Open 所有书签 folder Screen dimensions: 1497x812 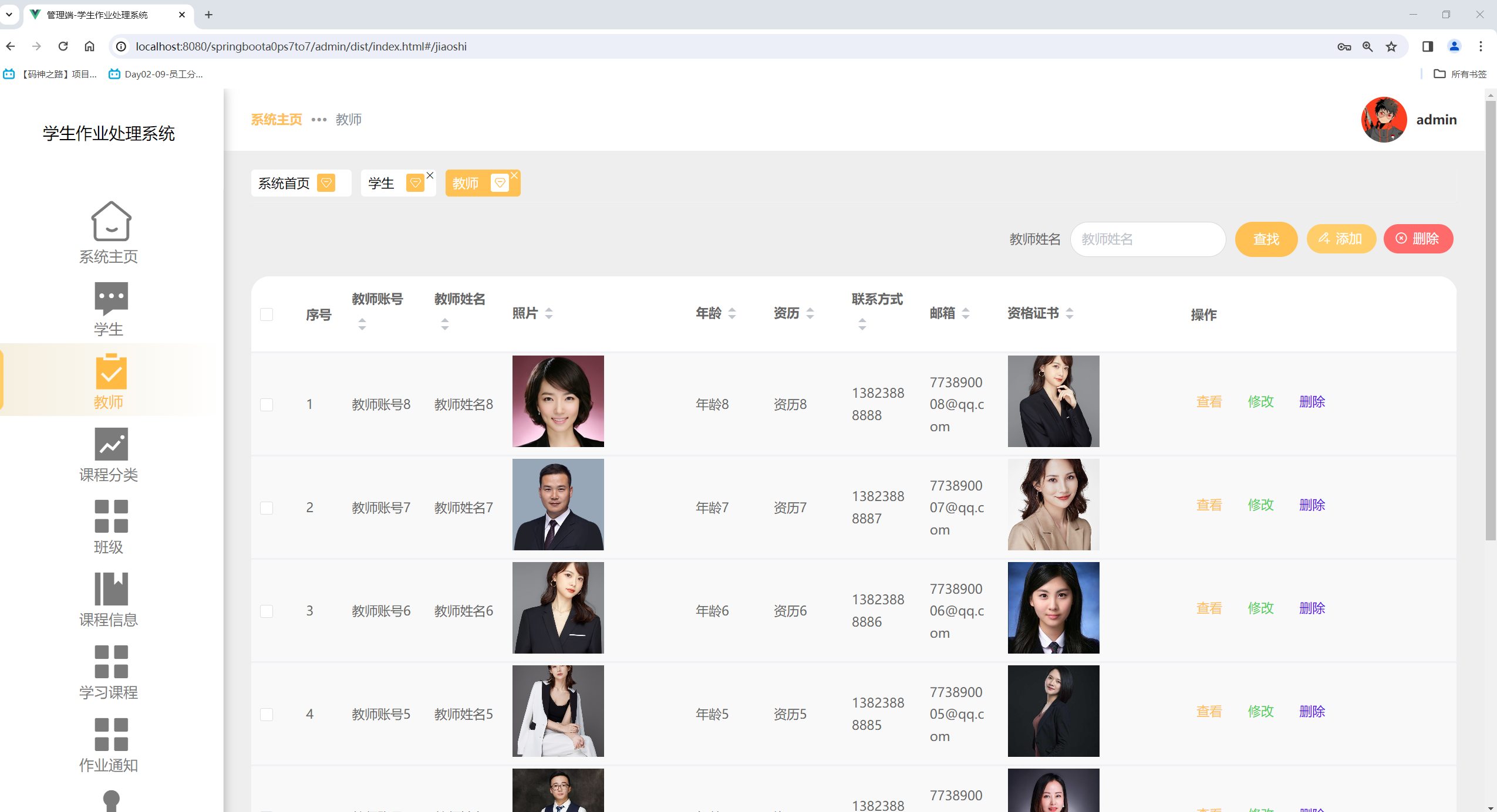point(1461,74)
